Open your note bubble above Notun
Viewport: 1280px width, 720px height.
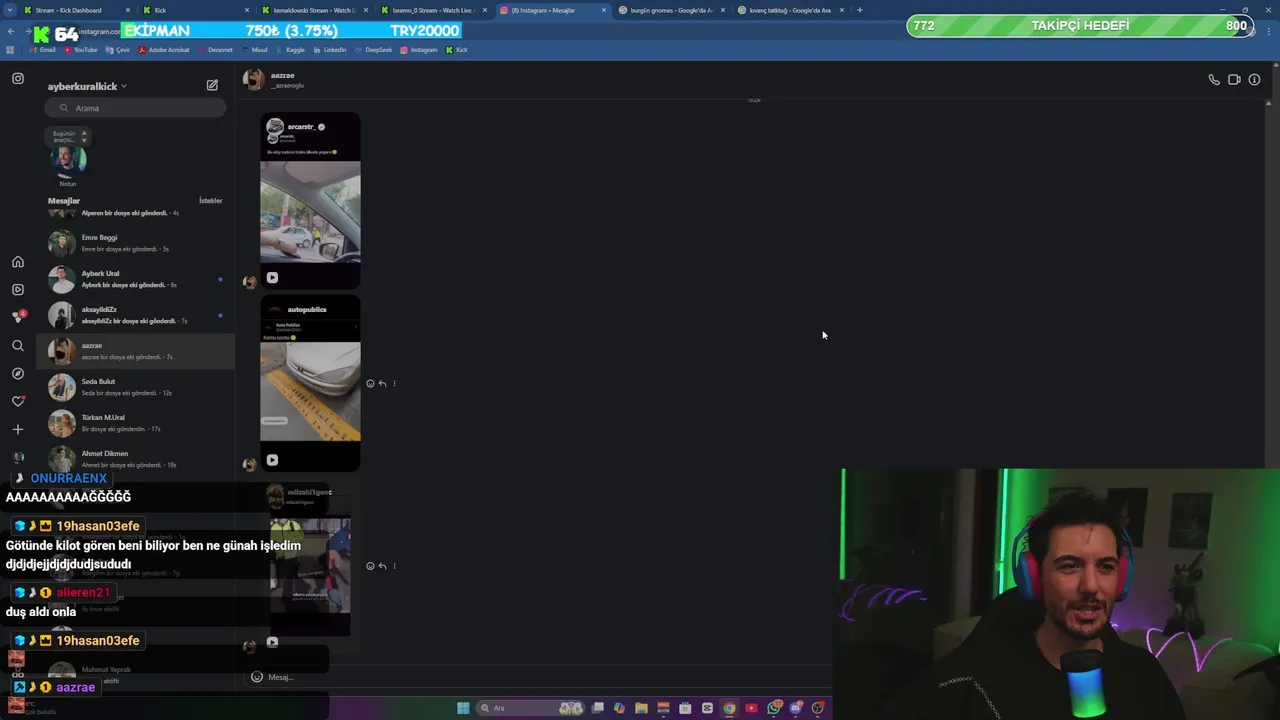tap(68, 136)
